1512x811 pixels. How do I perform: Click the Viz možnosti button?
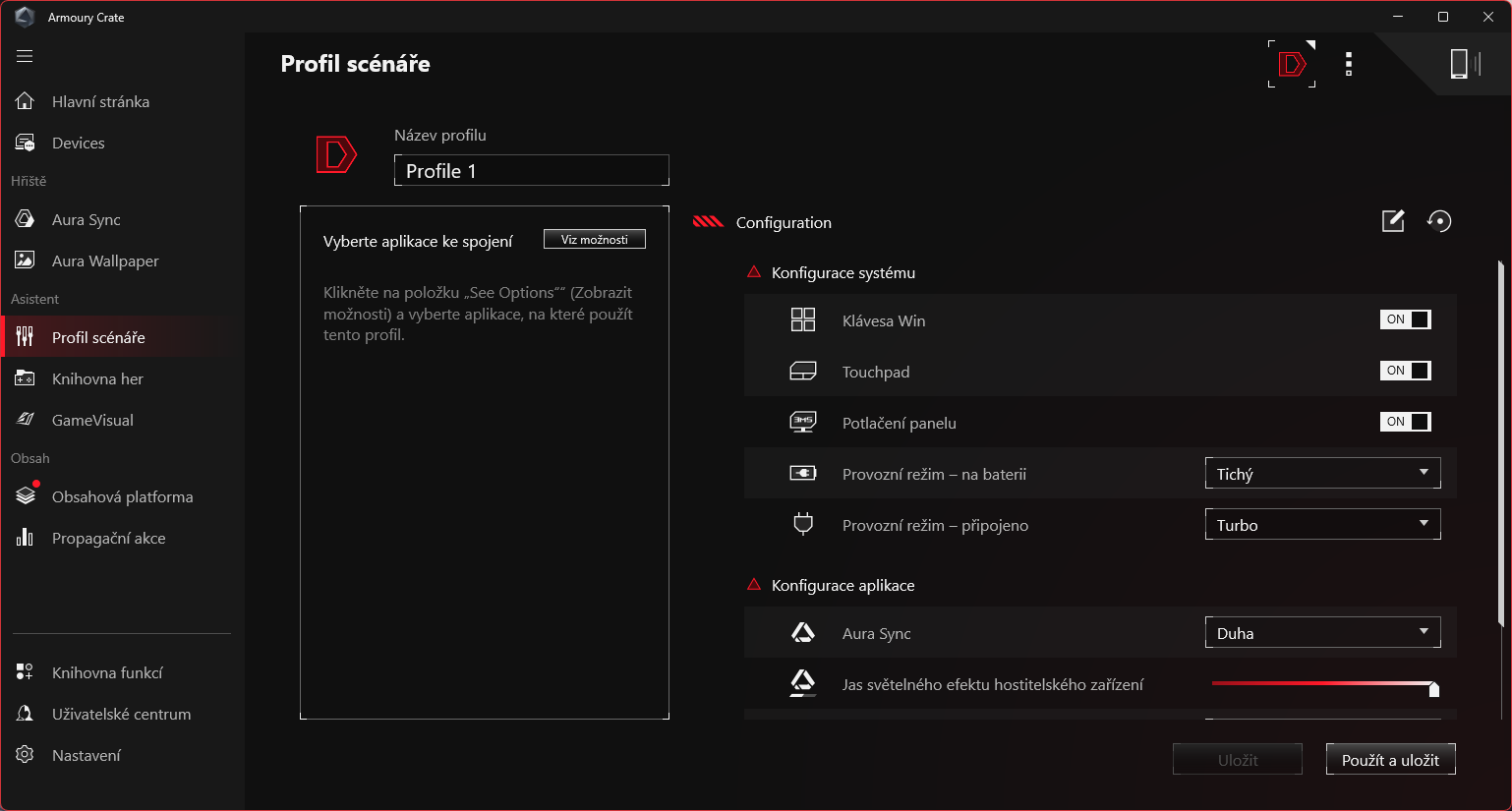(x=595, y=239)
